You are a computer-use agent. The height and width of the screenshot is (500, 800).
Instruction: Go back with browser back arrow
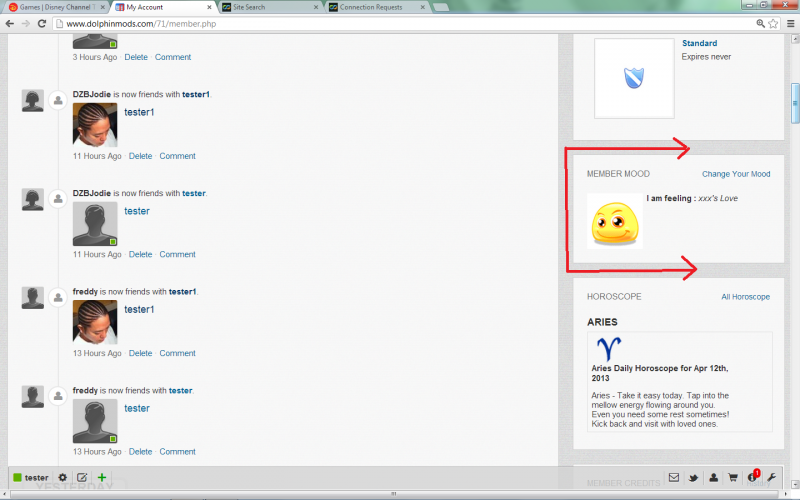pos(10,23)
